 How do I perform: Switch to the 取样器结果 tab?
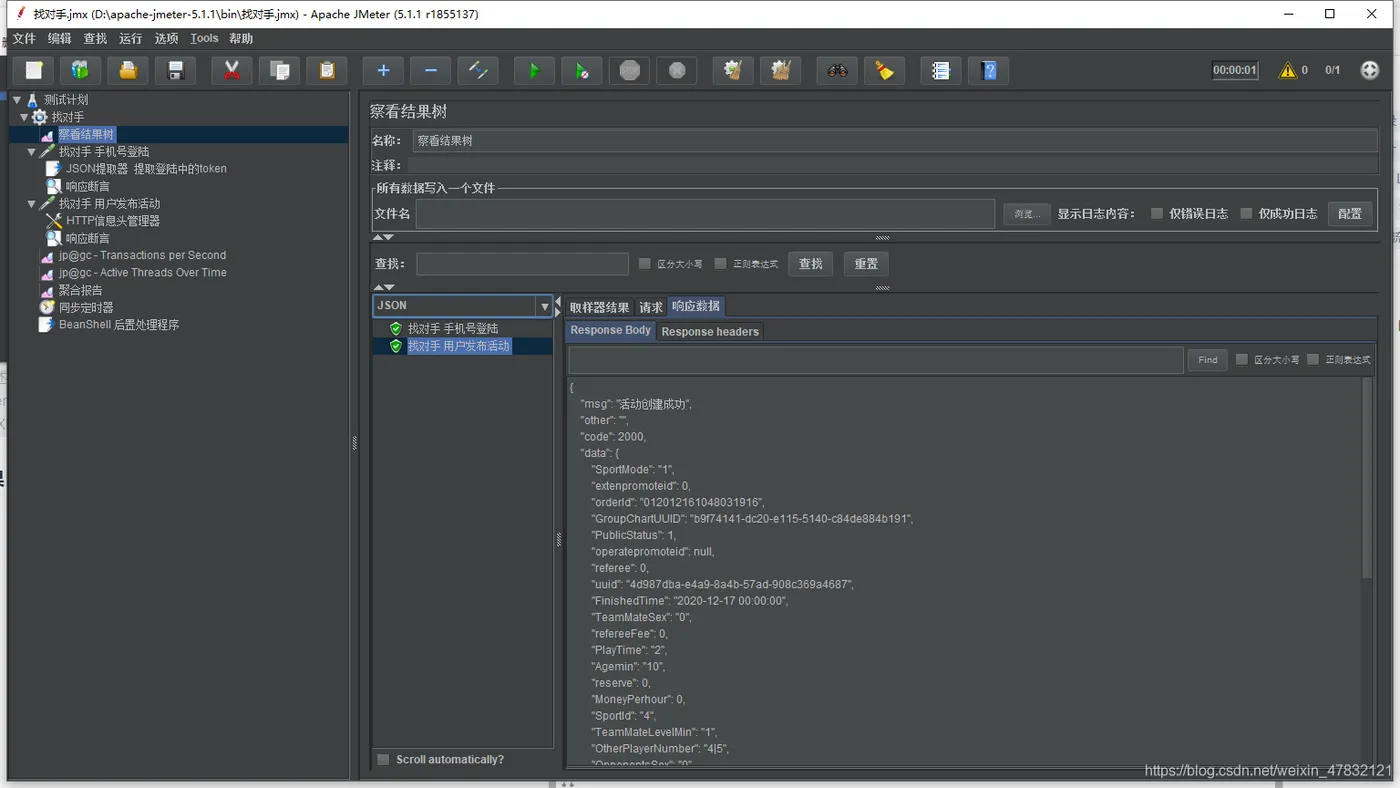pyautogui.click(x=599, y=307)
